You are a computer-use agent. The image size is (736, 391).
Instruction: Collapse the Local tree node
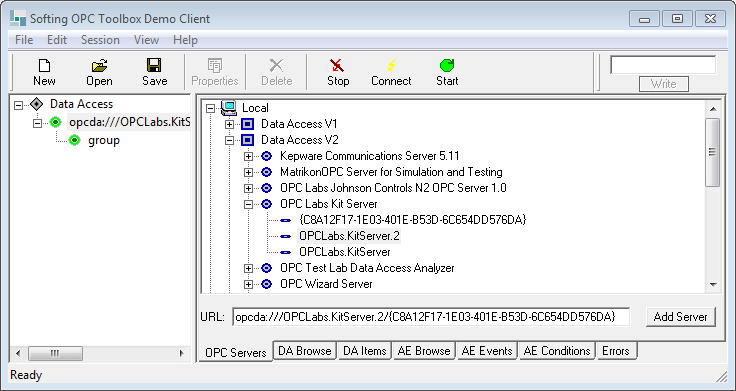(211, 108)
